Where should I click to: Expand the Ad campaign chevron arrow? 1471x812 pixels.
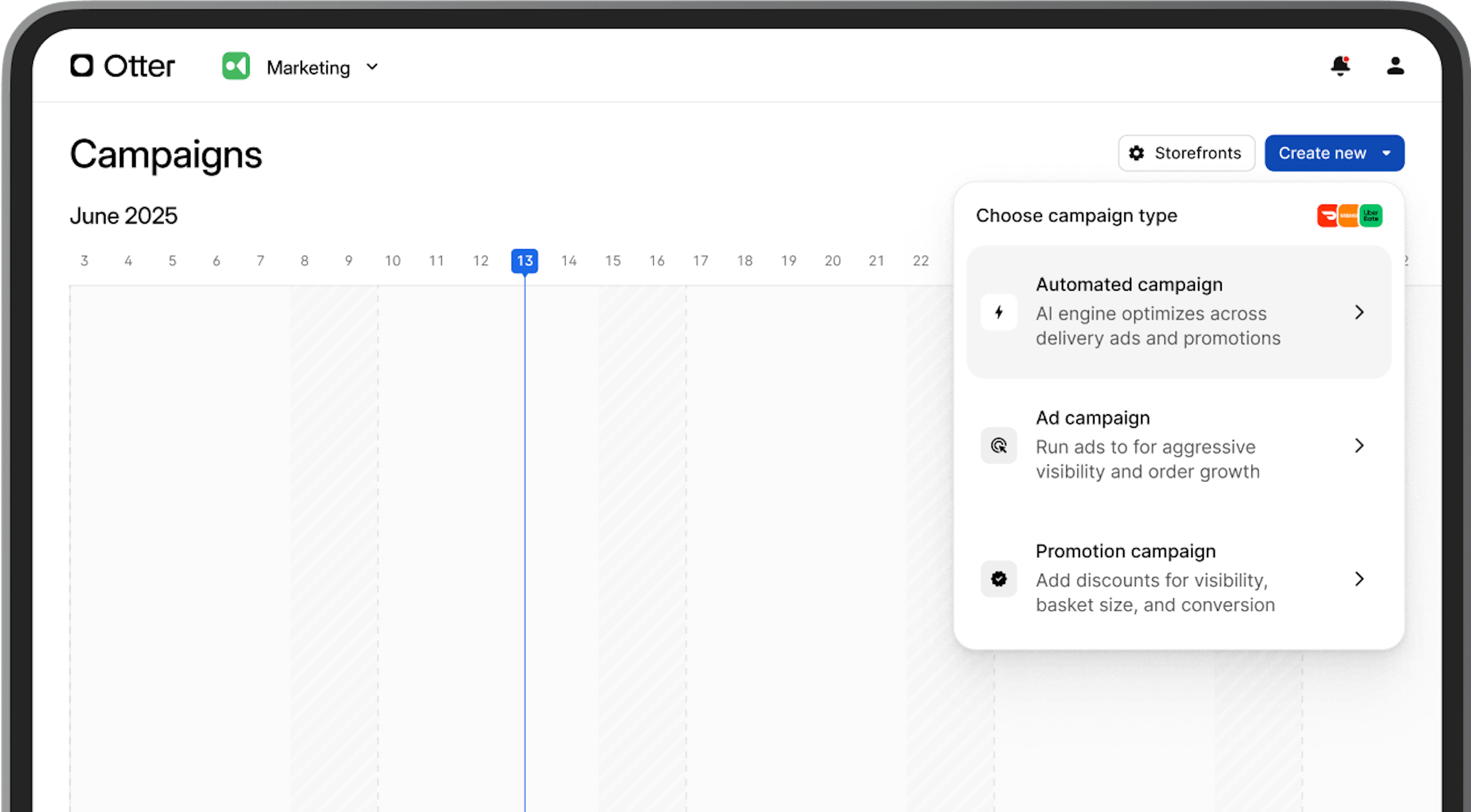click(1360, 446)
